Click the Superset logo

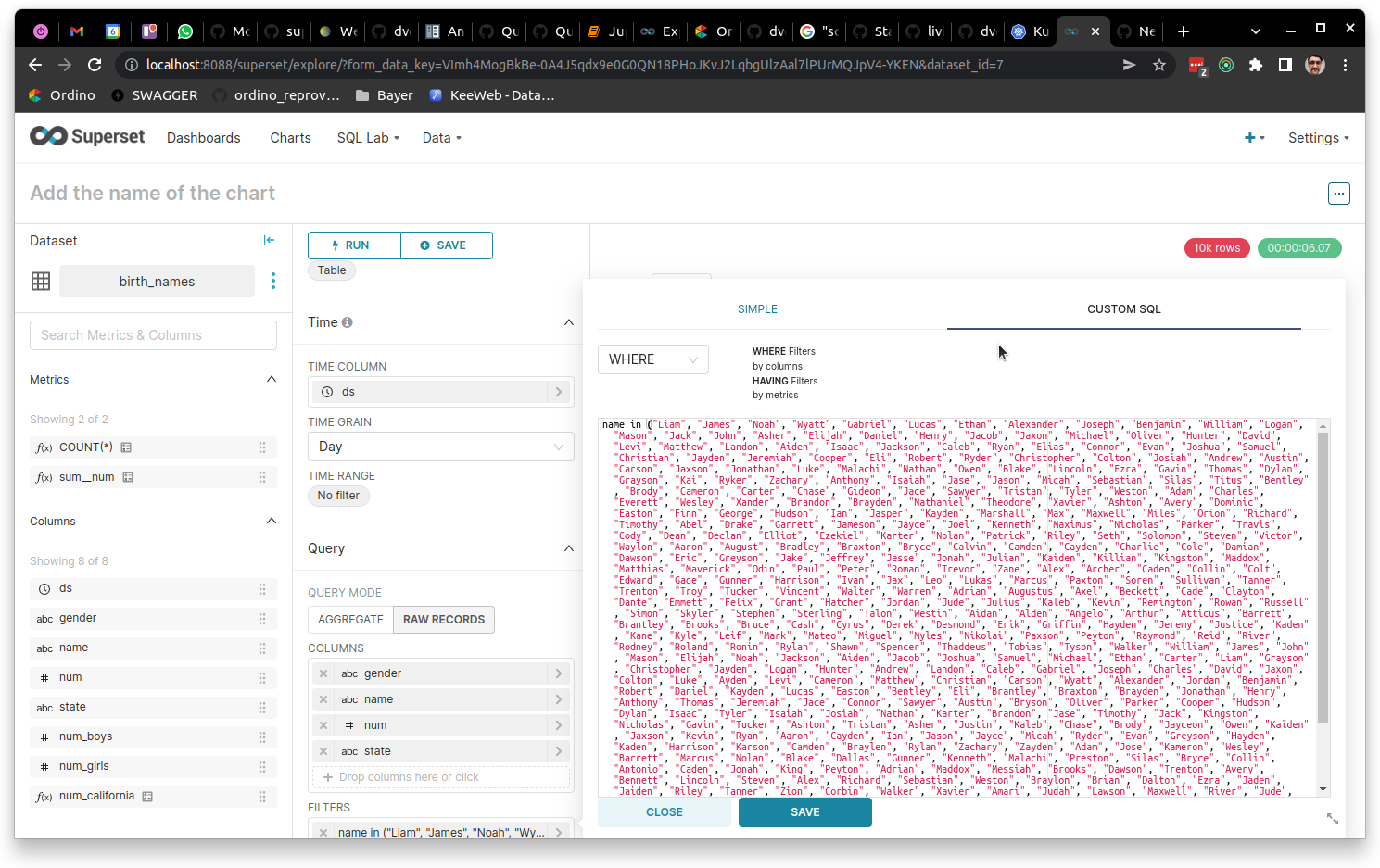point(87,137)
